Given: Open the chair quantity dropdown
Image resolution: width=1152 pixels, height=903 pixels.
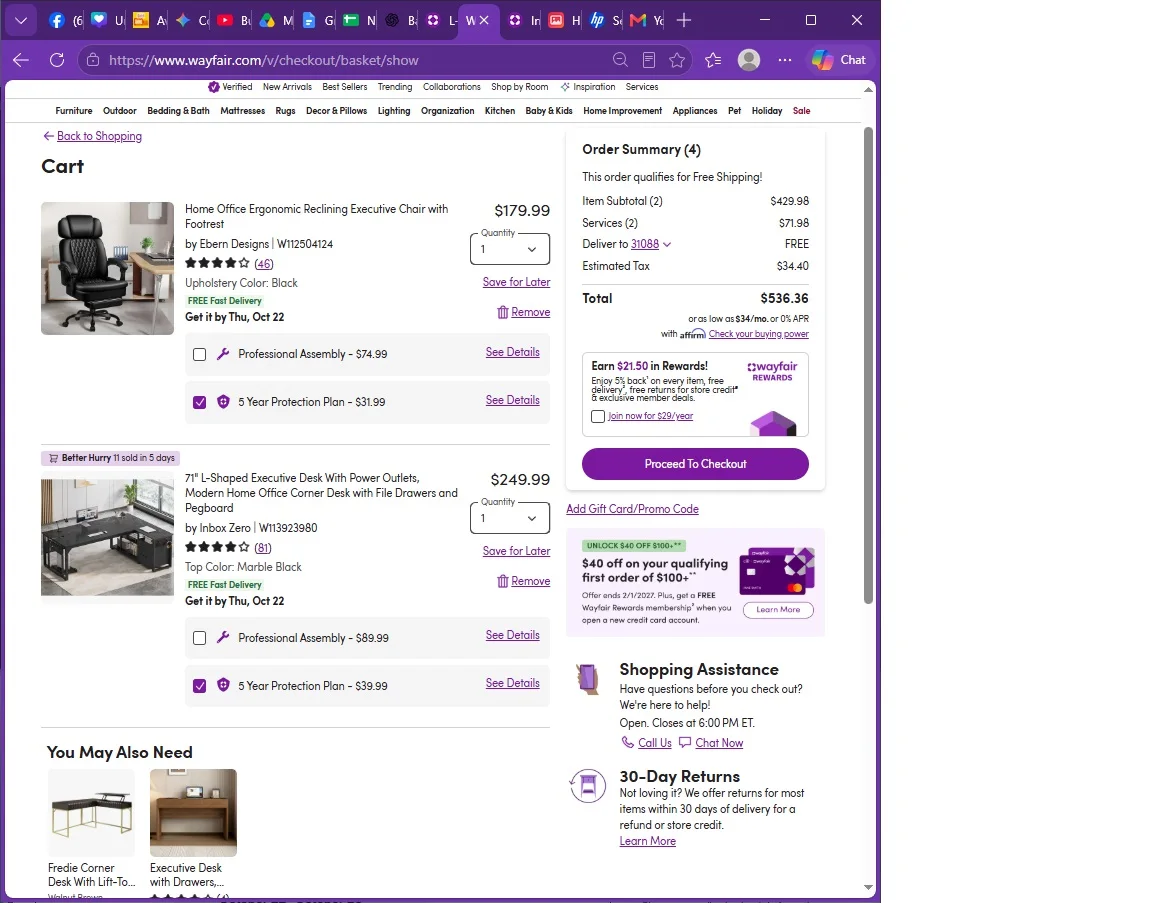Looking at the screenshot, I should 509,249.
